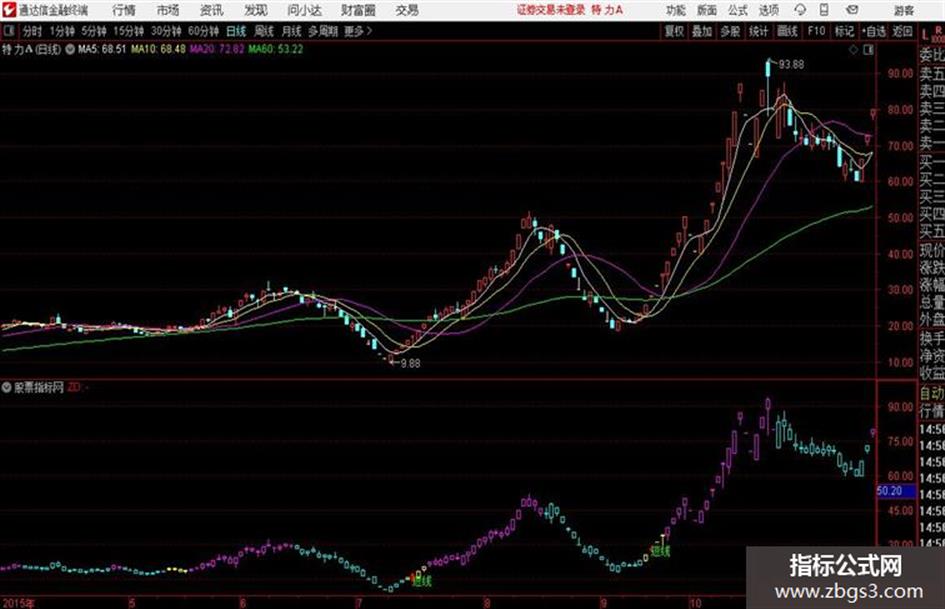Open the mail envelope icon
Image resolution: width=945 pixels, height=609 pixels.
(852, 10)
